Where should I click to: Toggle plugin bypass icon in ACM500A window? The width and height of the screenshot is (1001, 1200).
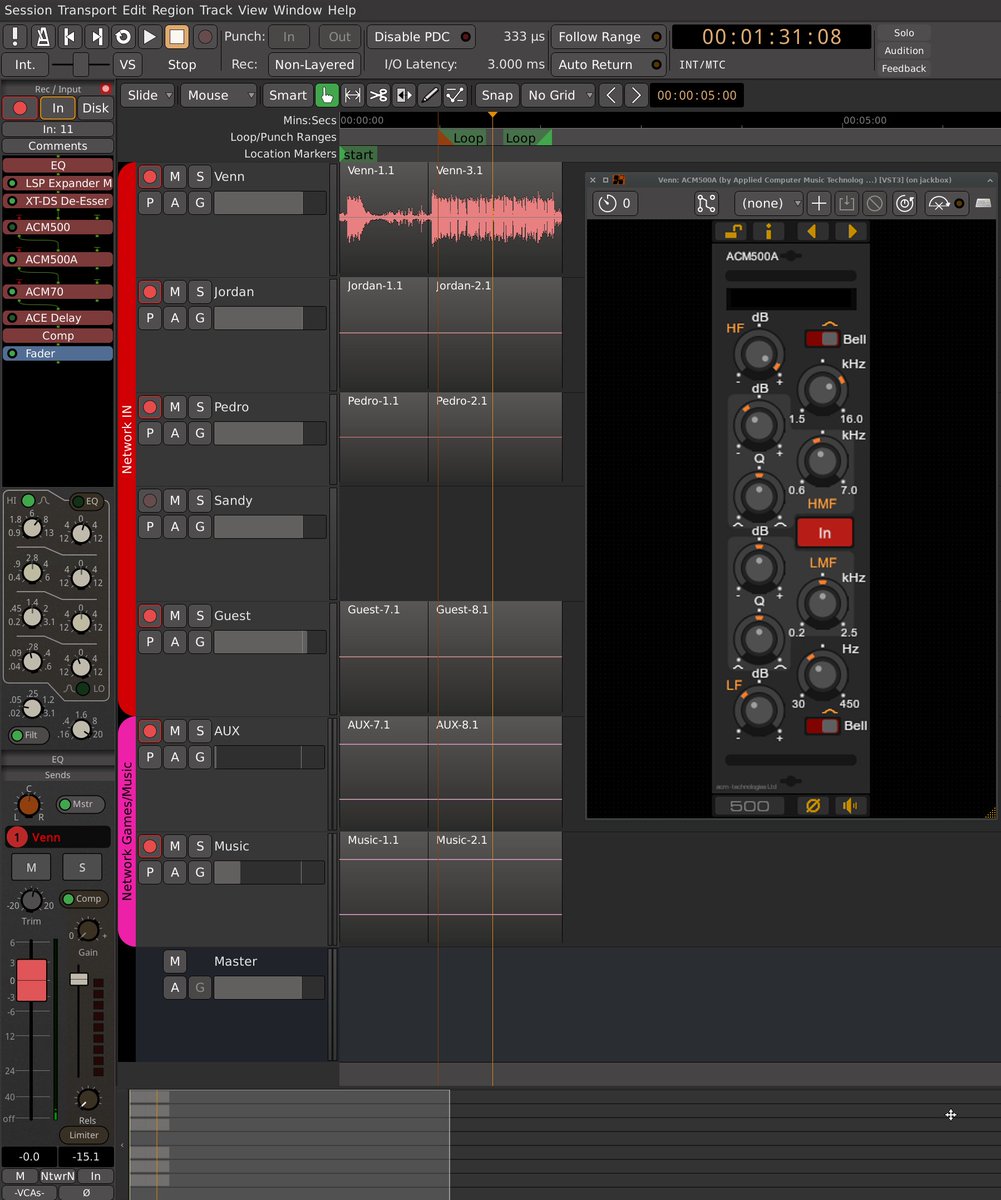click(x=946, y=203)
